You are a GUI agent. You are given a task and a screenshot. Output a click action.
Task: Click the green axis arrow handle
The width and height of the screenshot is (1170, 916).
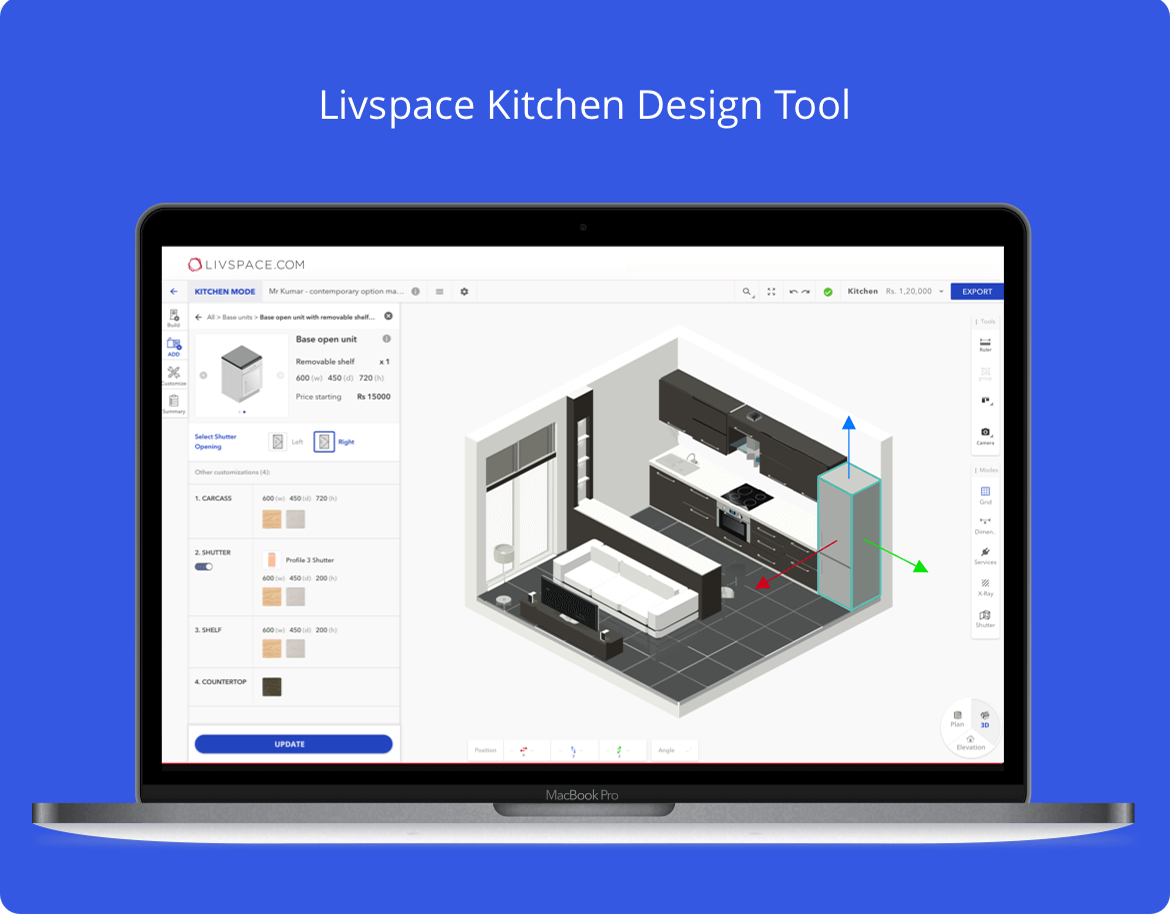pyautogui.click(x=920, y=567)
